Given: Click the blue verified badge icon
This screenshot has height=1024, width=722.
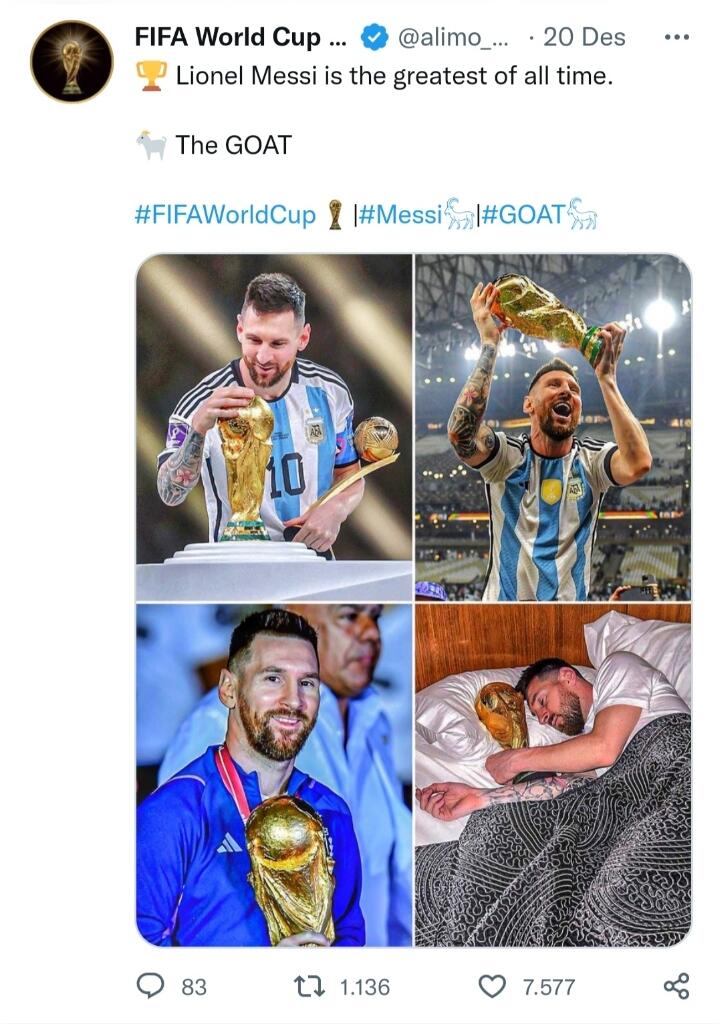Looking at the screenshot, I should point(375,37).
